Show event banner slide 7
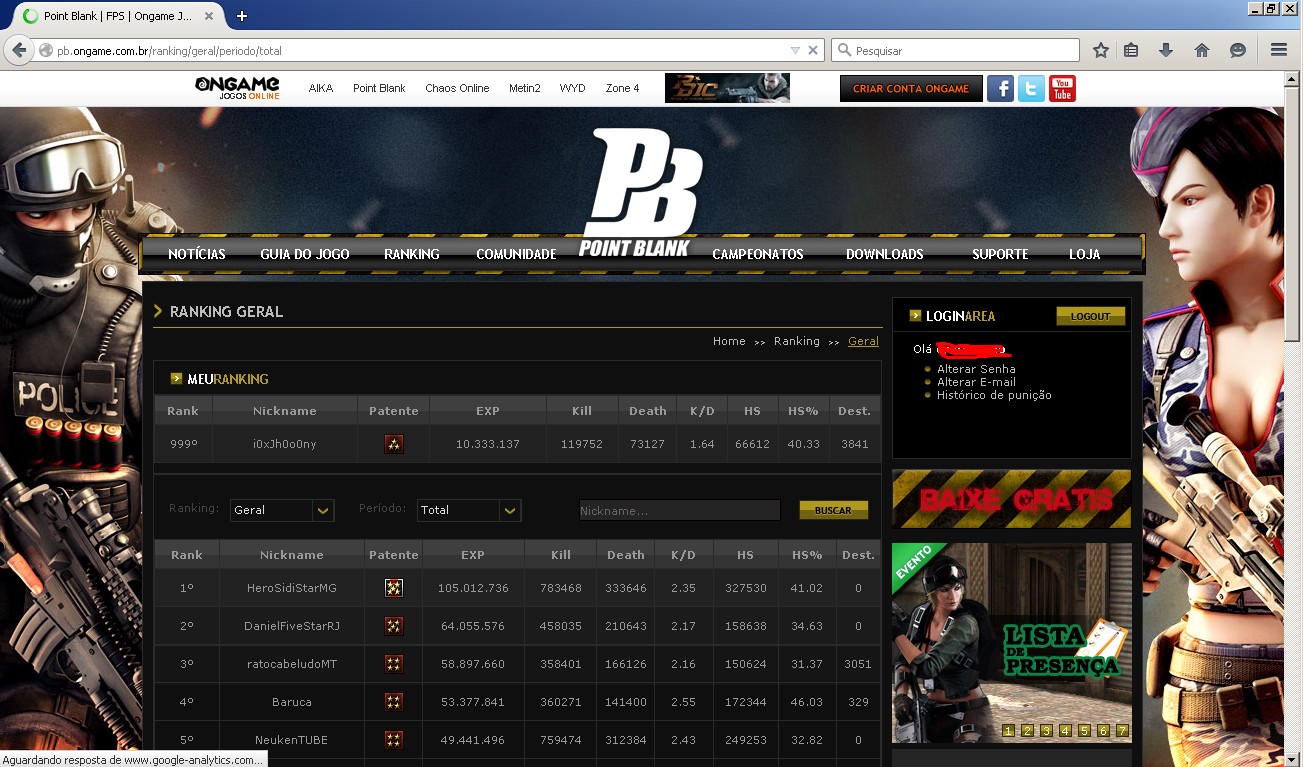 click(1122, 731)
